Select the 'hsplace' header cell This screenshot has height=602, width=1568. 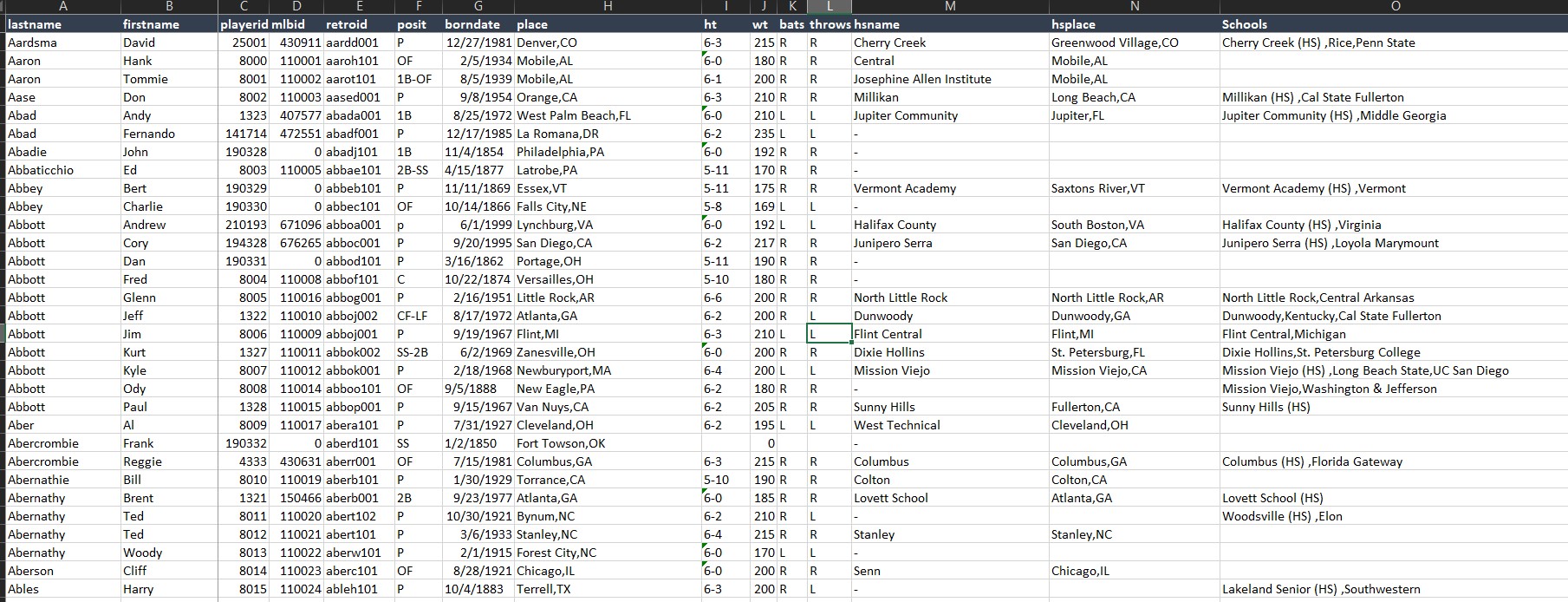click(1073, 24)
